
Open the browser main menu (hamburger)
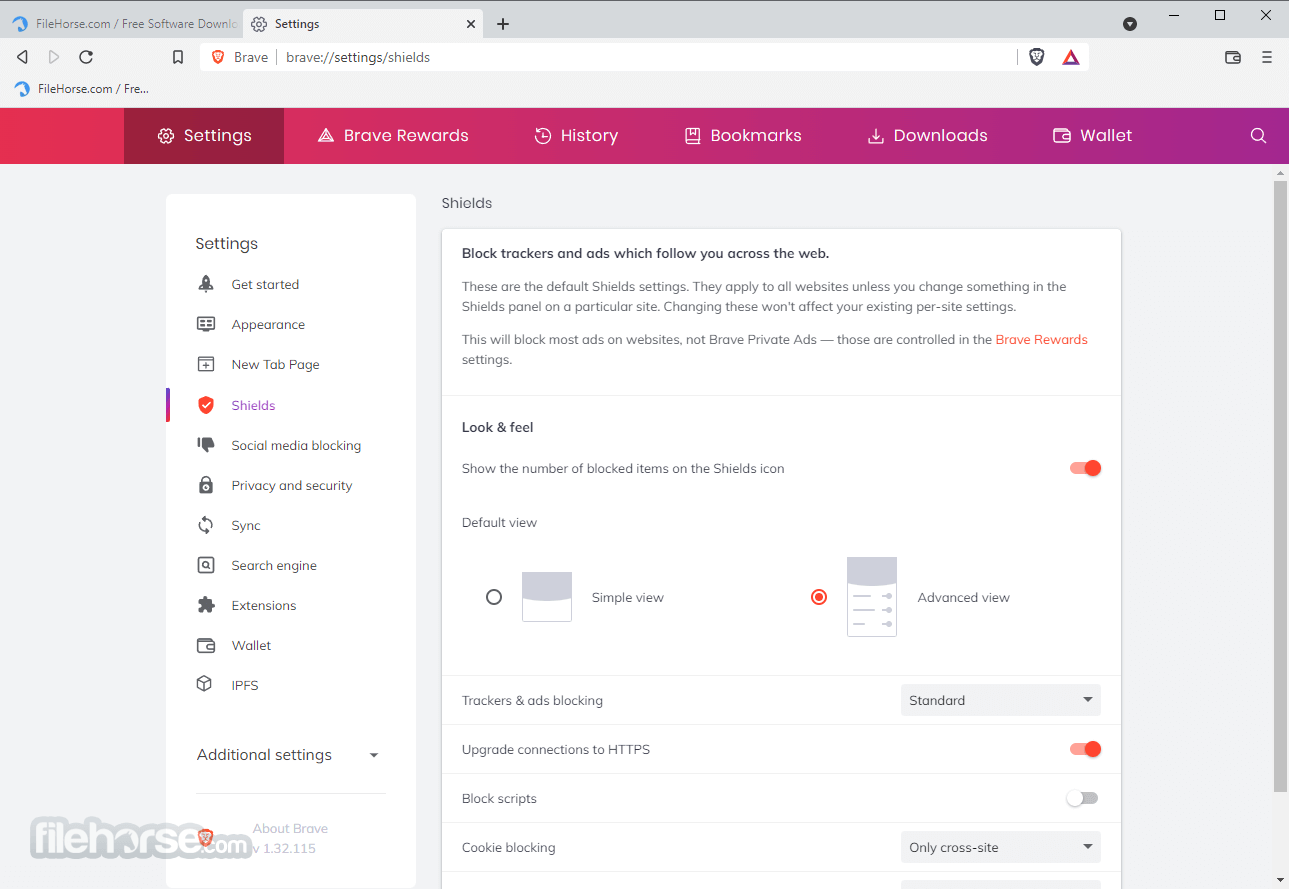pyautogui.click(x=1267, y=57)
